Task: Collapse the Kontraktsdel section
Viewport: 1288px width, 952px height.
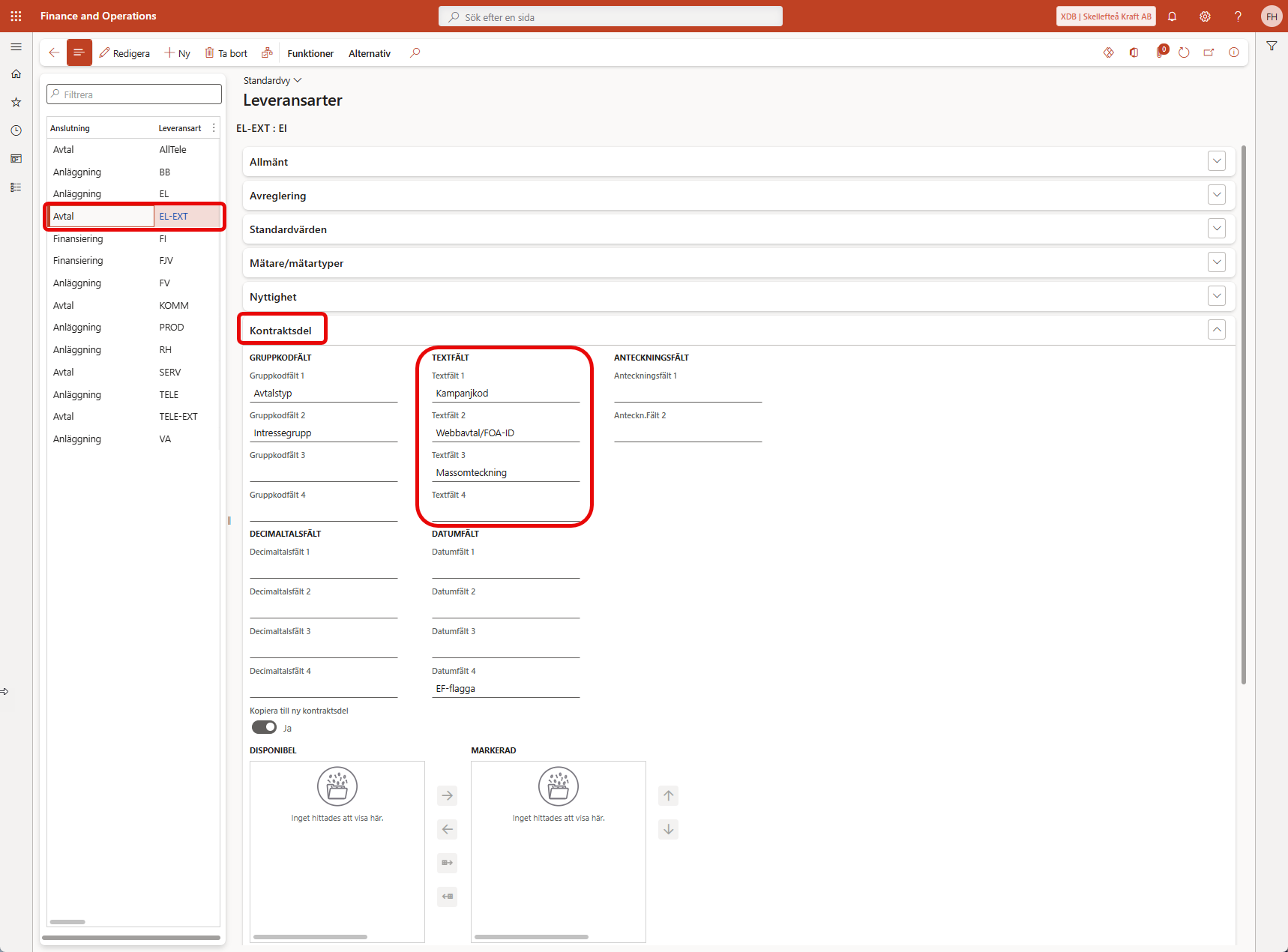Action: tap(1216, 330)
